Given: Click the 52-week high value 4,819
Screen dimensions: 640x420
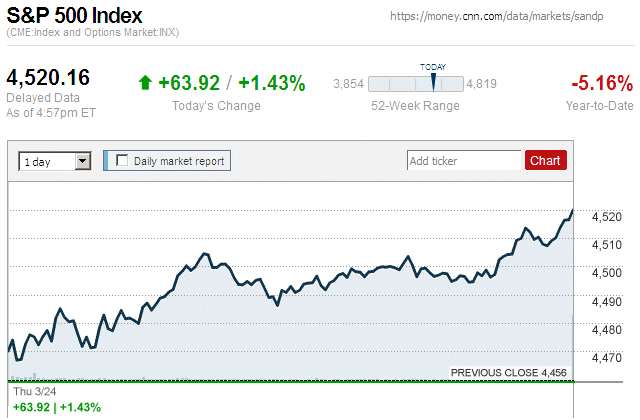Looking at the screenshot, I should [x=482, y=84].
